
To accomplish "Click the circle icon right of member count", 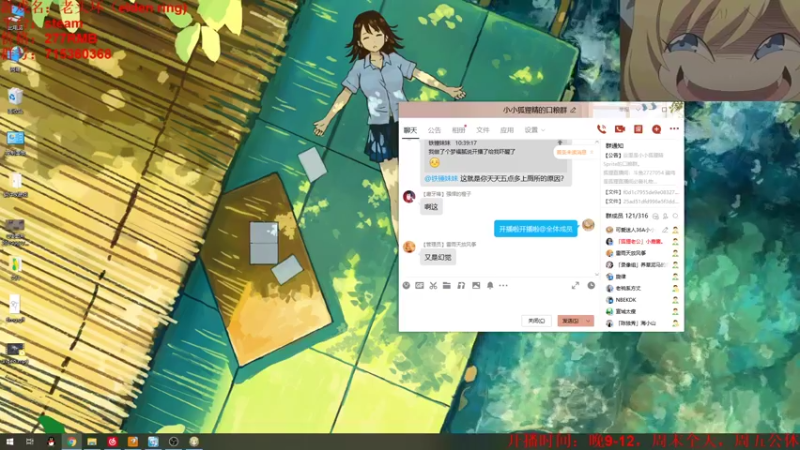I will [x=675, y=216].
